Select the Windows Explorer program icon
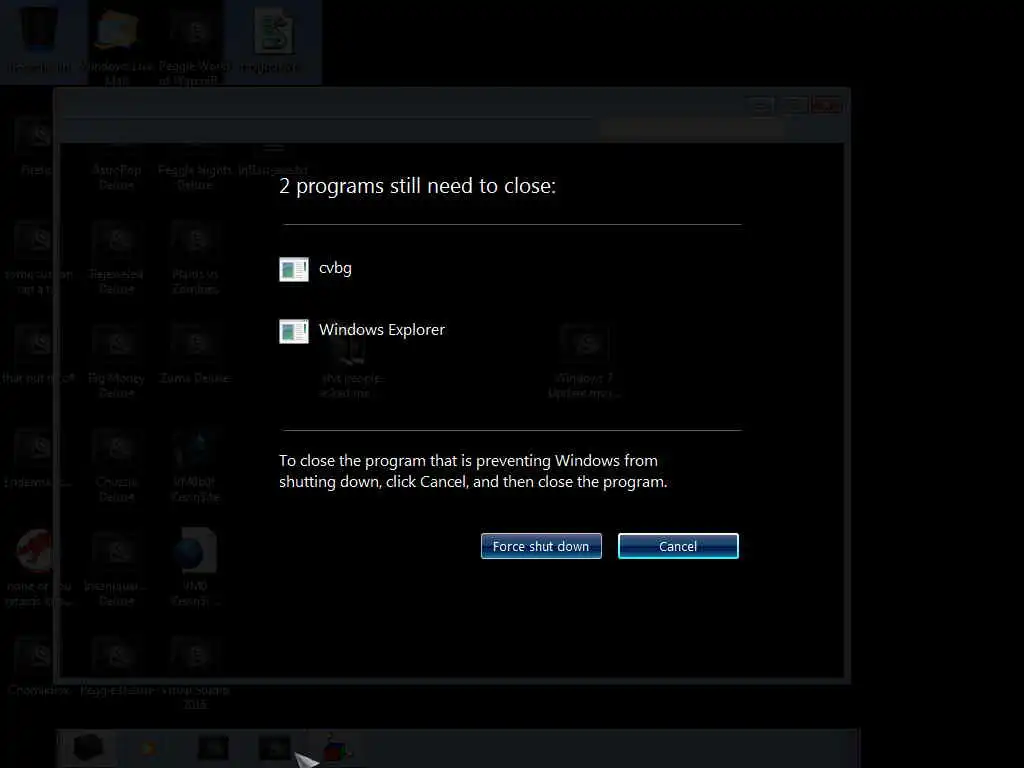Image resolution: width=1024 pixels, height=768 pixels. pos(294,331)
